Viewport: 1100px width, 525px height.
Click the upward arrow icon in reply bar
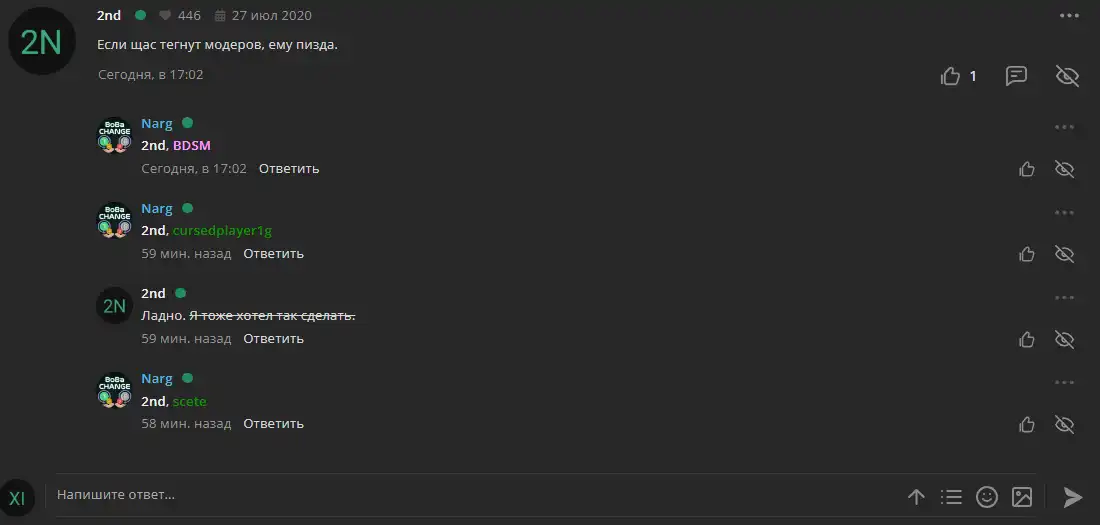click(916, 497)
